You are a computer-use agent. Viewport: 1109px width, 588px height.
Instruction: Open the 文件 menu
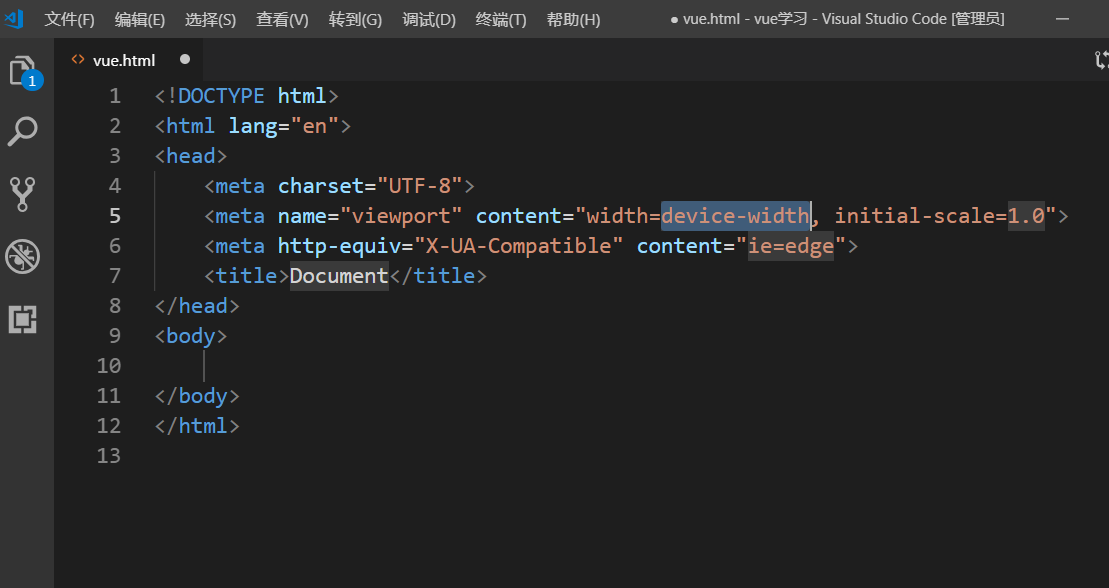69,18
